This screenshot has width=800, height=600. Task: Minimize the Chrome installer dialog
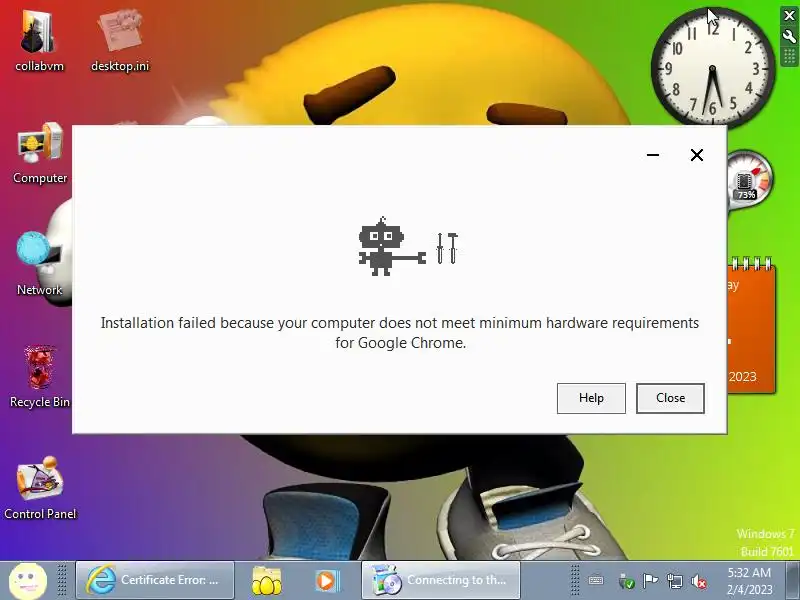[653, 155]
